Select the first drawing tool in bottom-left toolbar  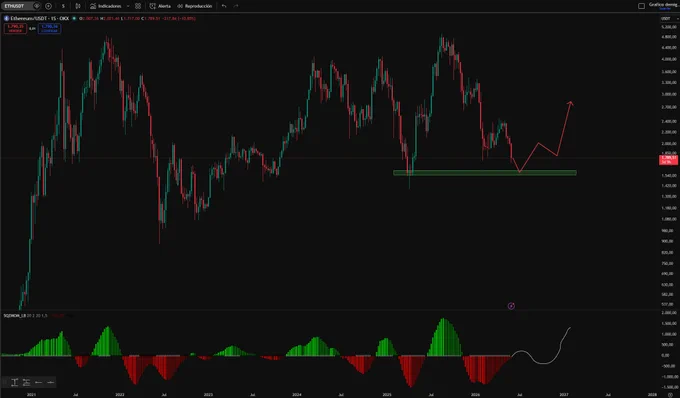(x=14, y=382)
